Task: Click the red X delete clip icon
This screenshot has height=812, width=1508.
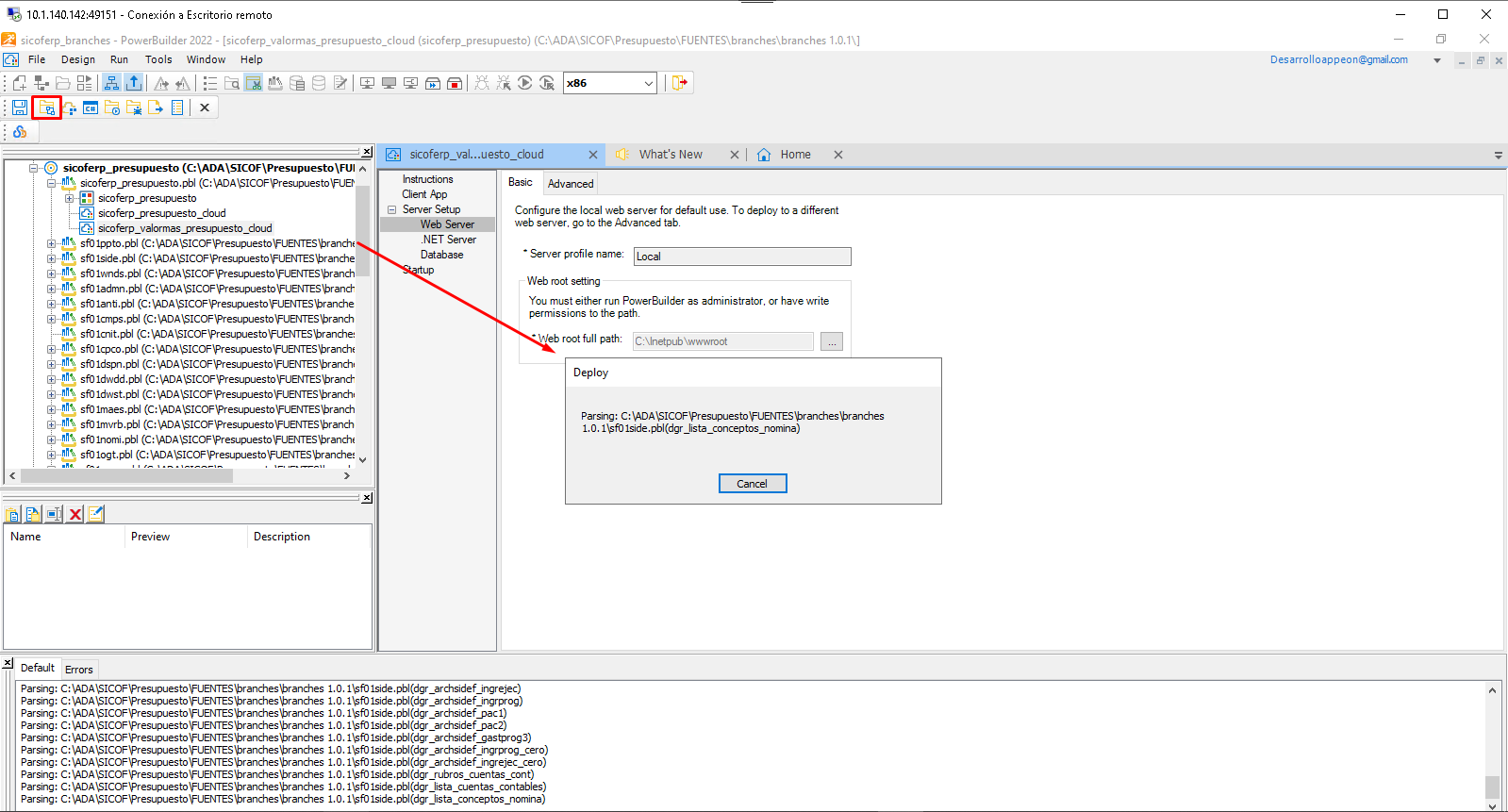Action: click(75, 514)
